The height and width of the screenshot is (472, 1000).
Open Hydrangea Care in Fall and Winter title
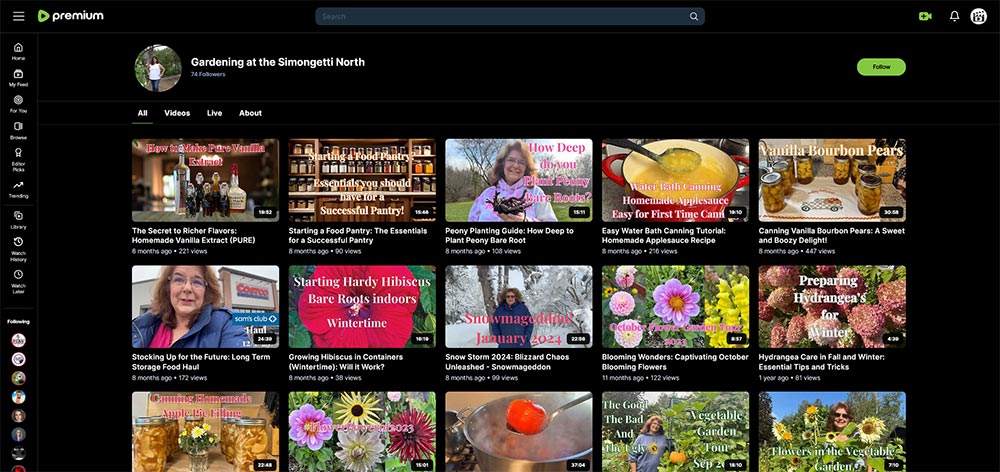(821, 362)
